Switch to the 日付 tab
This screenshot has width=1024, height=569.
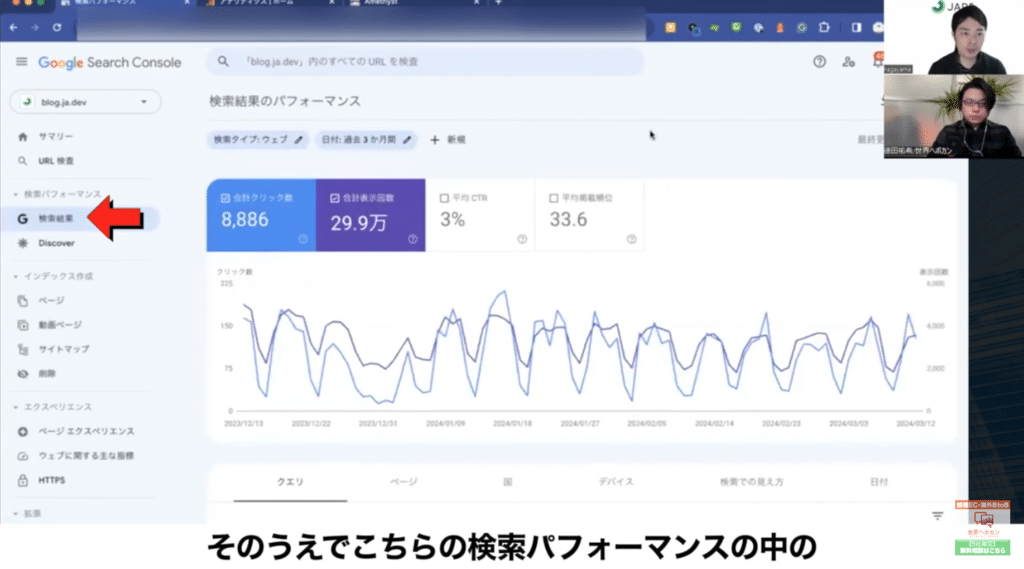(x=879, y=482)
